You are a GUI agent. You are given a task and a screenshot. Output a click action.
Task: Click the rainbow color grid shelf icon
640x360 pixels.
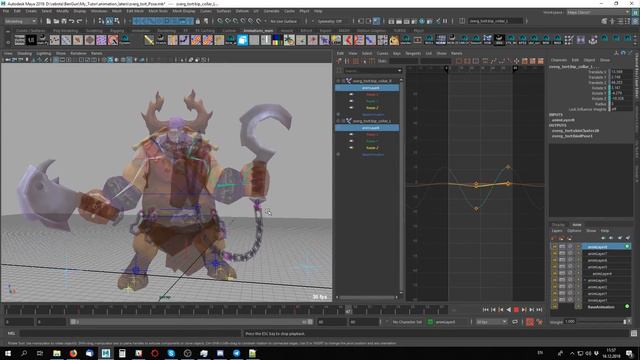point(277,40)
